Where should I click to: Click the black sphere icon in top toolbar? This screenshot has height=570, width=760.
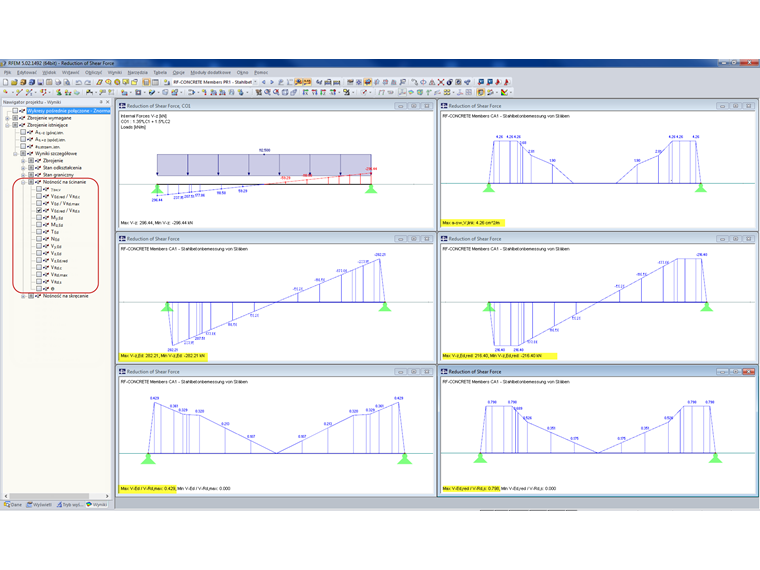pos(449,82)
